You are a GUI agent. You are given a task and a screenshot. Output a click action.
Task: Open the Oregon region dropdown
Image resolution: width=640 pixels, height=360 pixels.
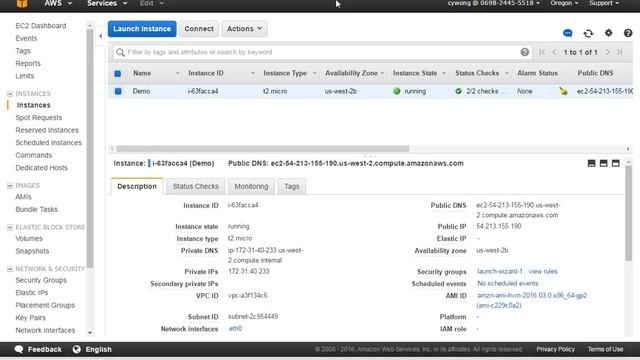[x=564, y=3]
